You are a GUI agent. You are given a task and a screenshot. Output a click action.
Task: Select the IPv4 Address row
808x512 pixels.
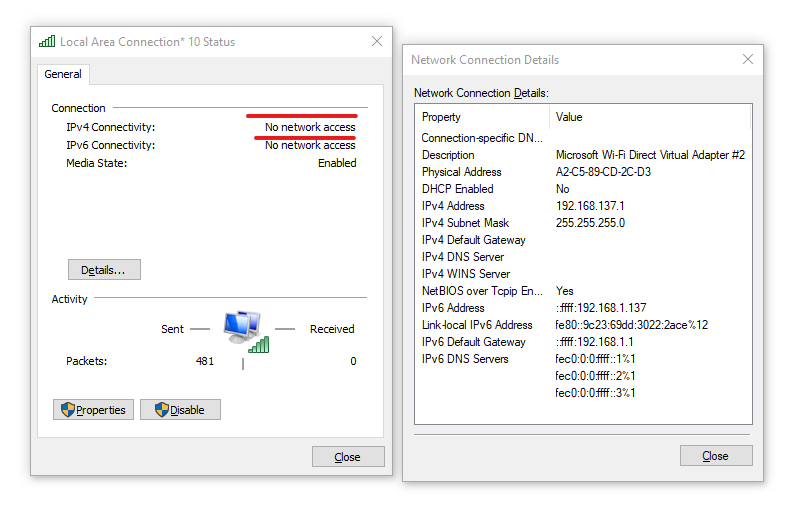pyautogui.click(x=583, y=206)
